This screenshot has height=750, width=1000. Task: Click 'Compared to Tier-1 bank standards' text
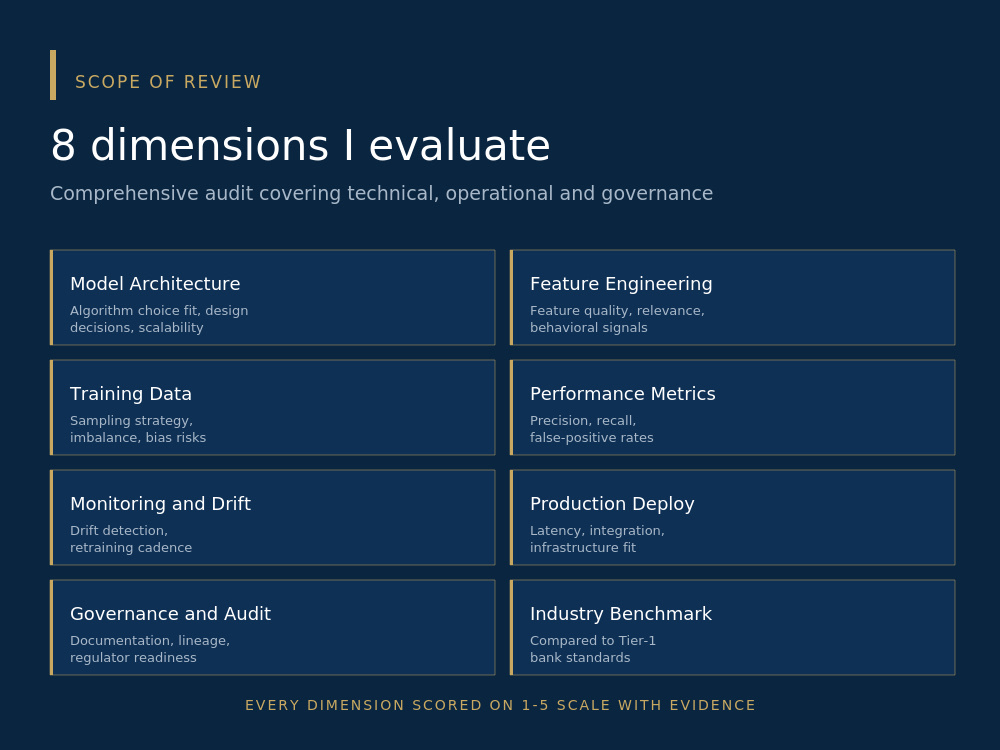click(x=593, y=649)
